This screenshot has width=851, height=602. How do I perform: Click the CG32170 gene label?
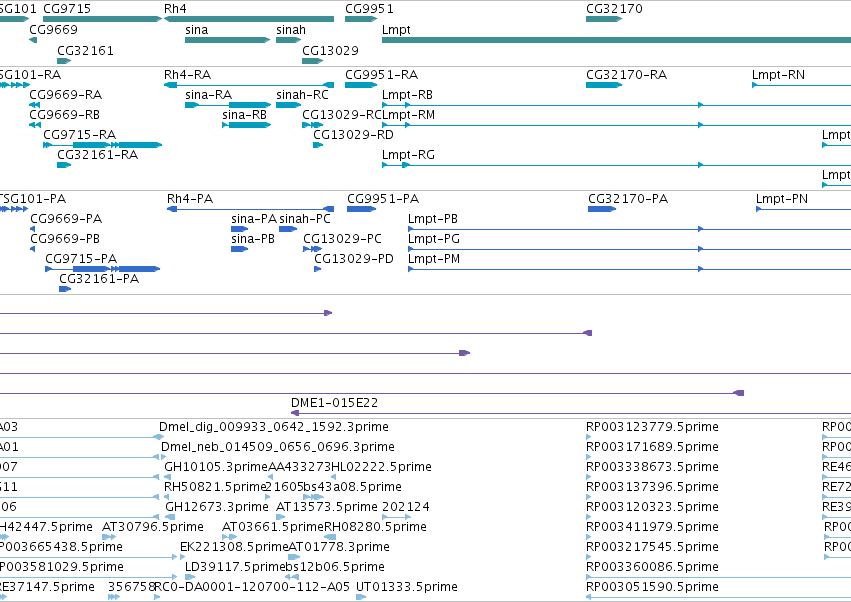click(614, 9)
